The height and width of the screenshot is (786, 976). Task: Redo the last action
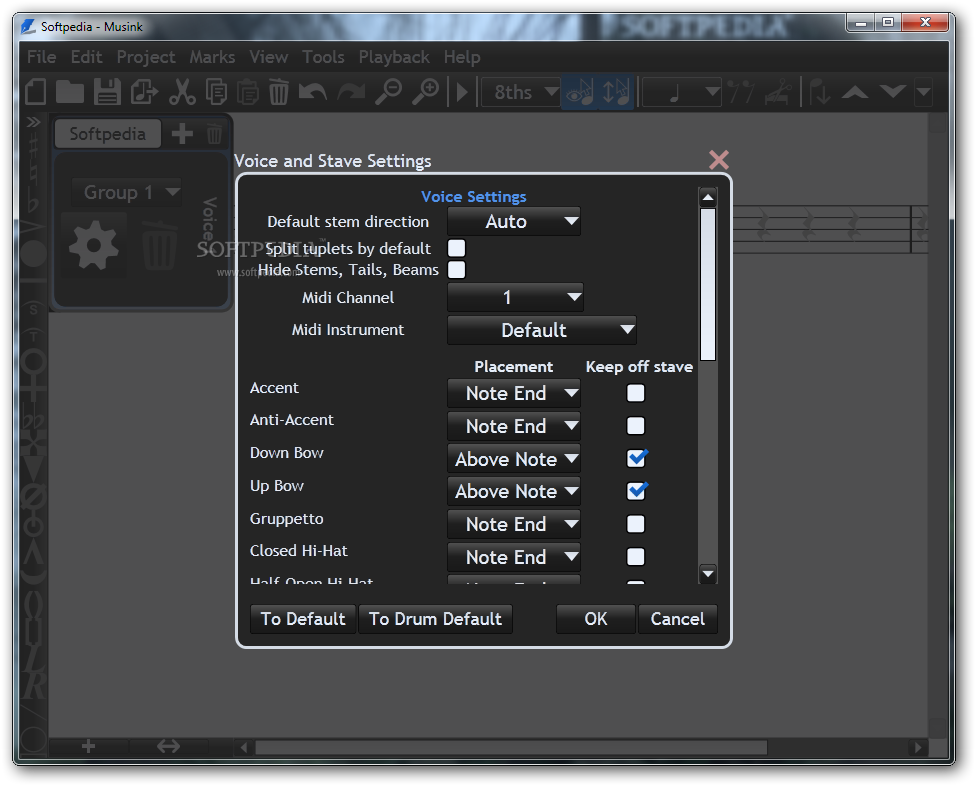(x=351, y=92)
